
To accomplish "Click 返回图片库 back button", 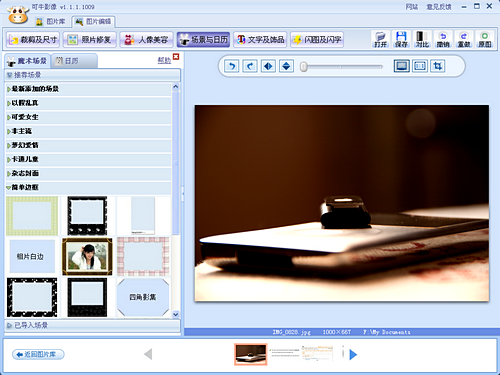I will 38,354.
